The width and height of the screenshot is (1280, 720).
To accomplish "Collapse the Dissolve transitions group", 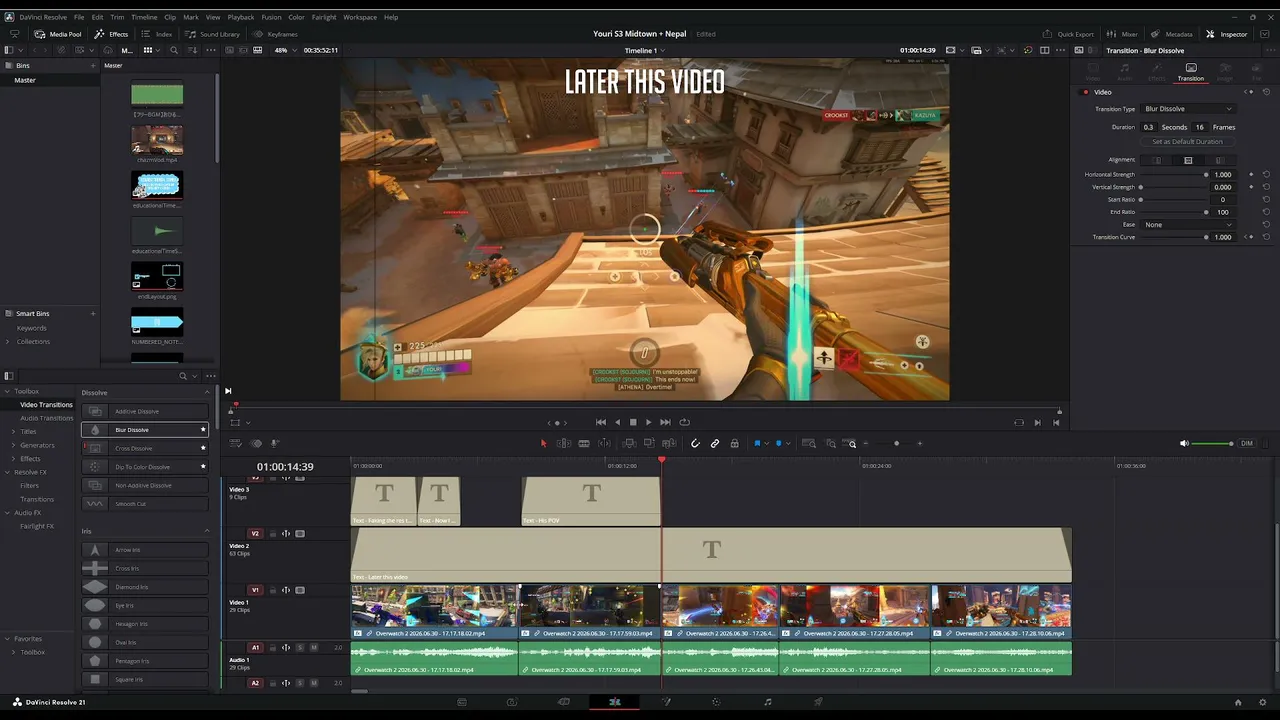I will click(207, 393).
